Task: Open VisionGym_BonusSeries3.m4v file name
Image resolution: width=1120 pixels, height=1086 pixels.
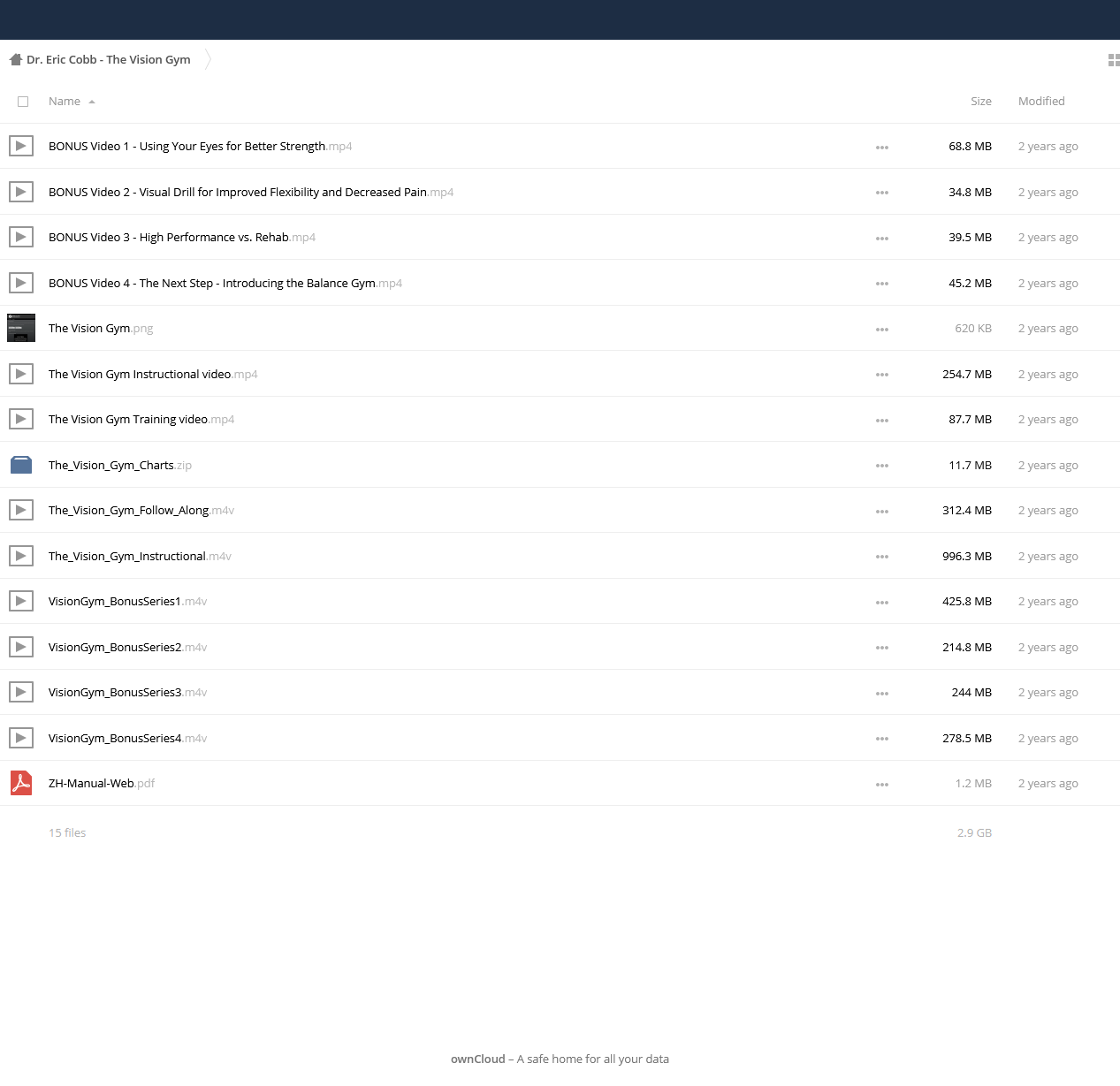Action: (x=128, y=693)
